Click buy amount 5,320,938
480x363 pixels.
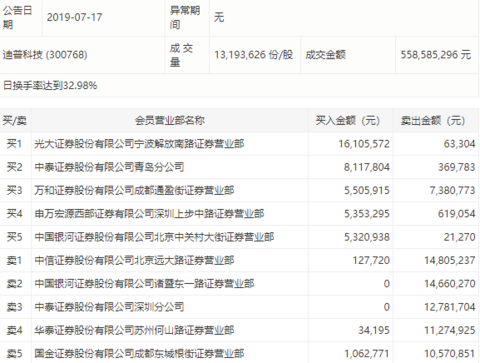pyautogui.click(x=367, y=237)
